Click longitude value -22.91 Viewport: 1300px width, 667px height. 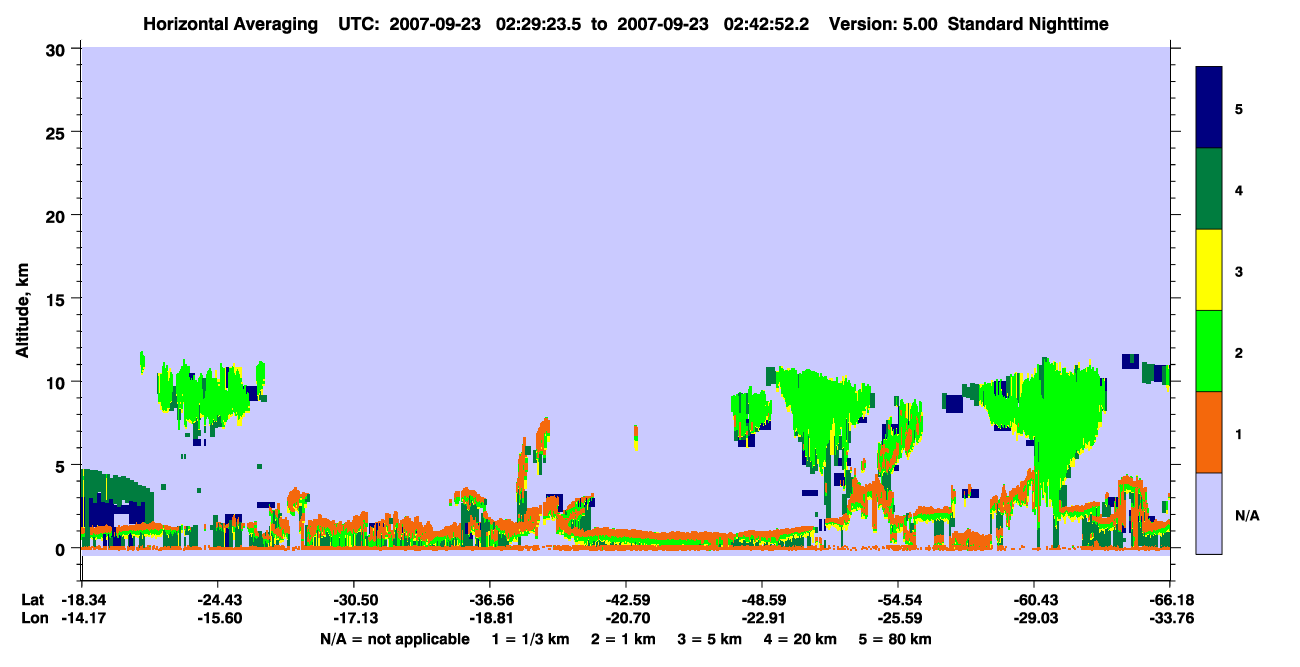point(762,619)
